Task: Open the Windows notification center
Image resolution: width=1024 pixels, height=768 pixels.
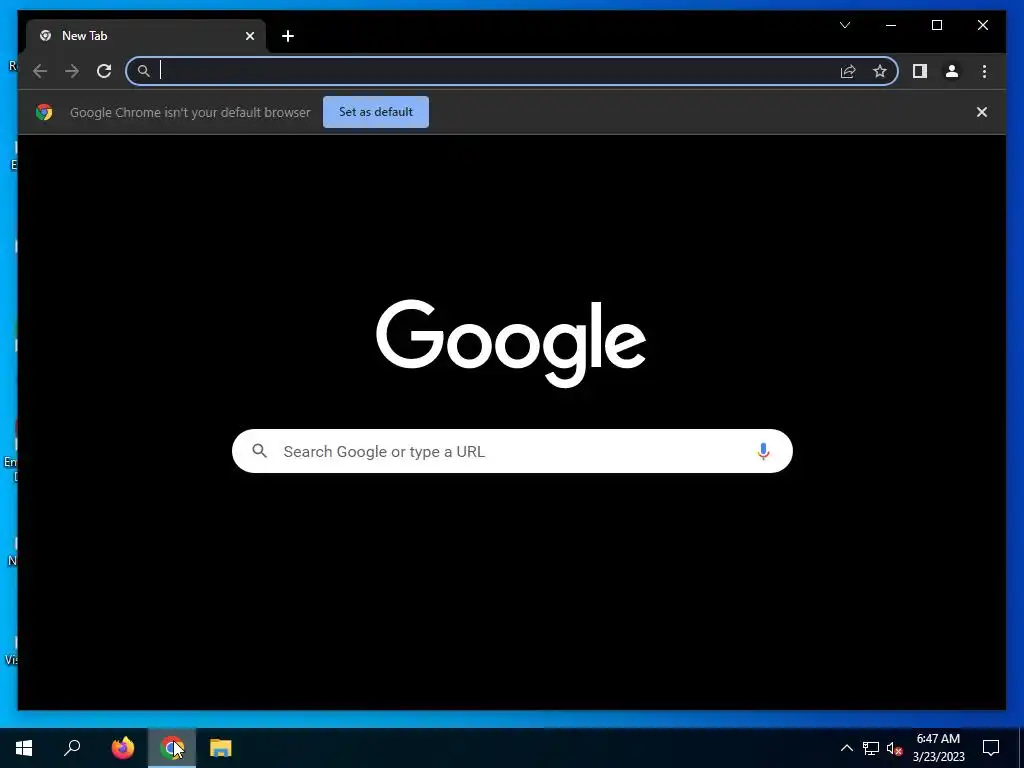Action: click(x=991, y=748)
